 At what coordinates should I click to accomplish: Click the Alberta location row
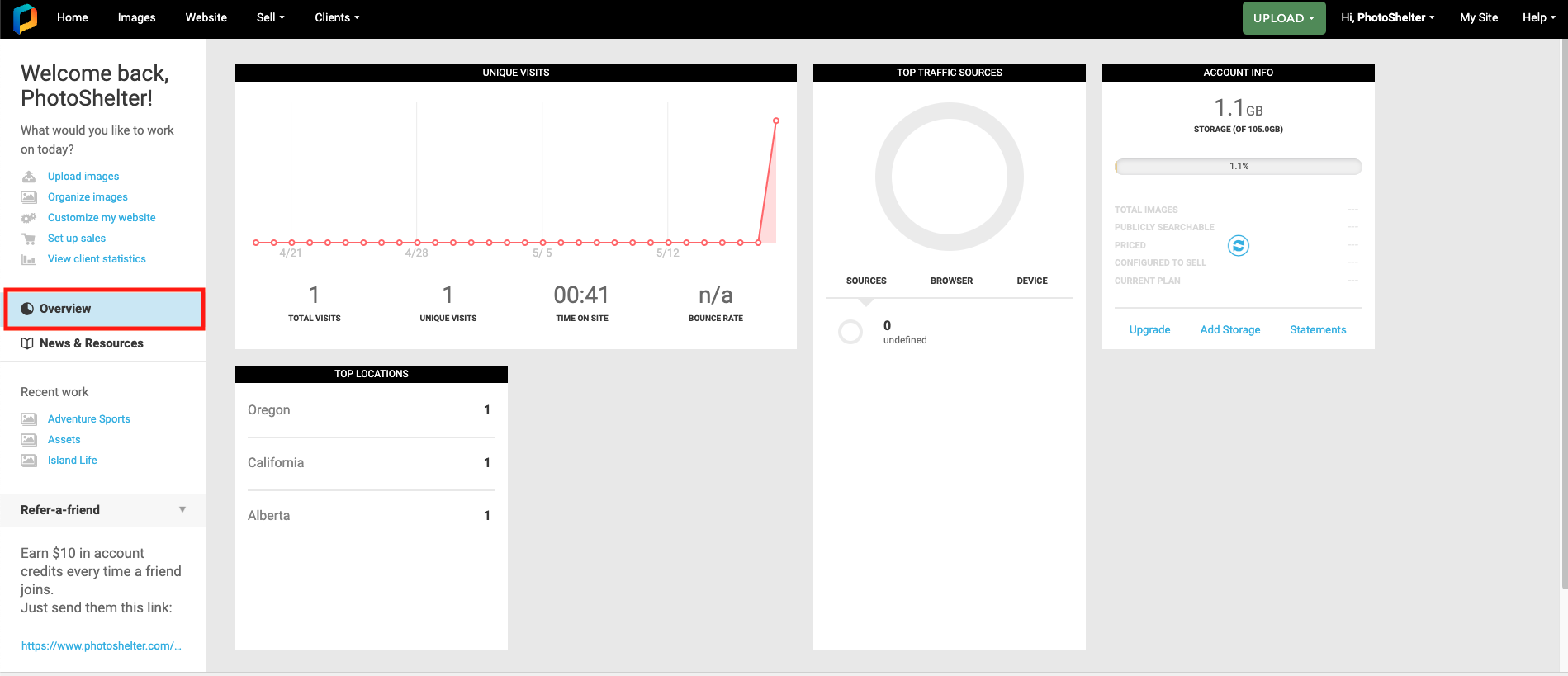[x=372, y=516]
